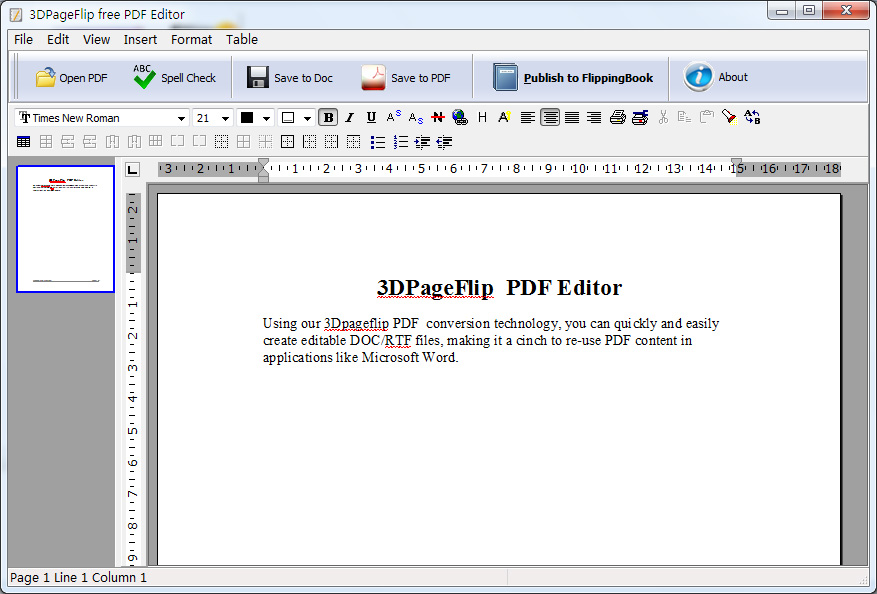Open the font size 21 dropdown
The image size is (877, 594).
pyautogui.click(x=225, y=119)
